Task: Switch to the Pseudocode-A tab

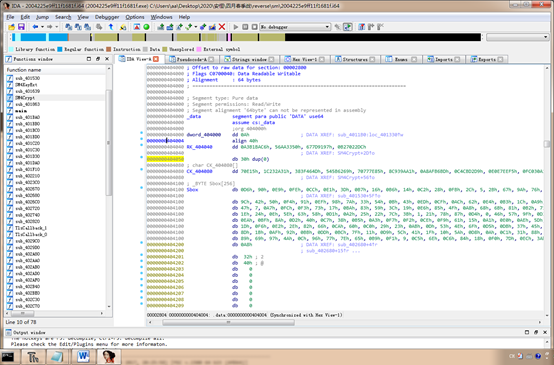Action: (192, 59)
